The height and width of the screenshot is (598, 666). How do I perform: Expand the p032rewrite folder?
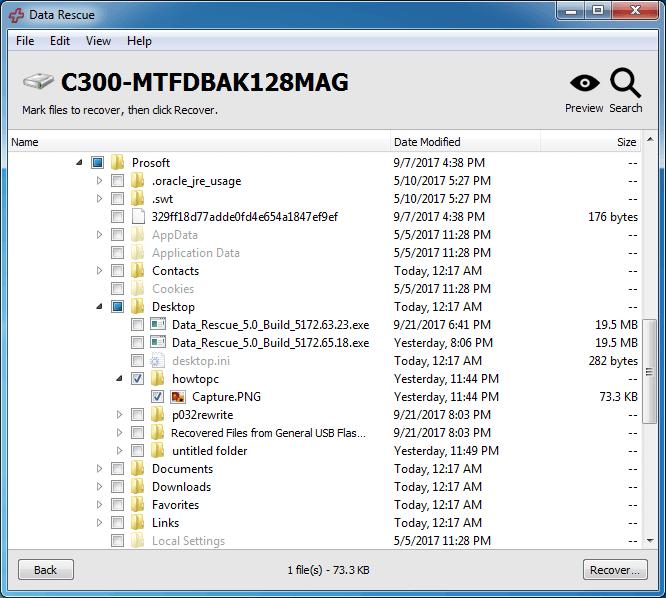click(x=119, y=415)
